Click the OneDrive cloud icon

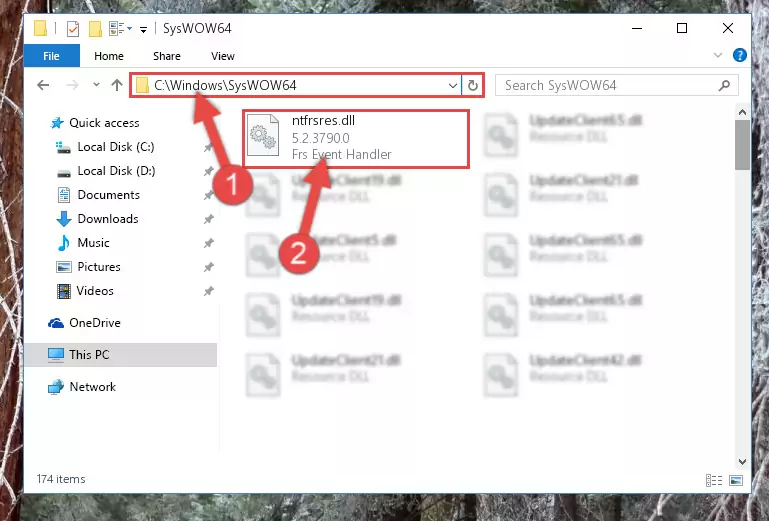pyautogui.click(x=56, y=323)
